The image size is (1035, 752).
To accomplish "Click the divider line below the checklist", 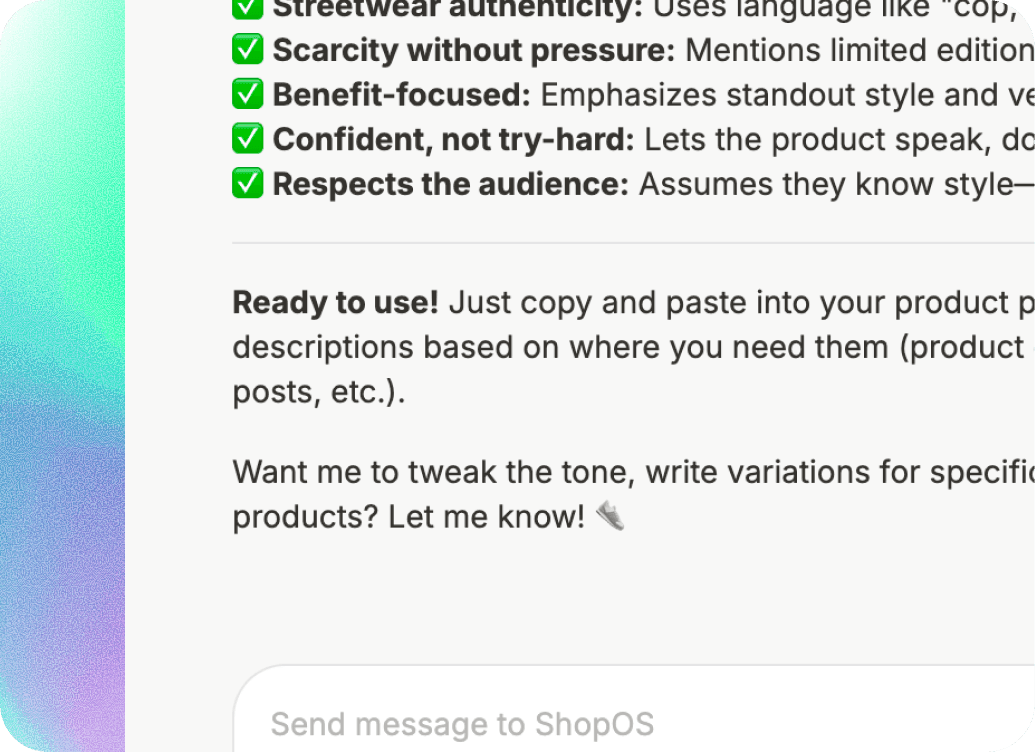I will pos(633,241).
